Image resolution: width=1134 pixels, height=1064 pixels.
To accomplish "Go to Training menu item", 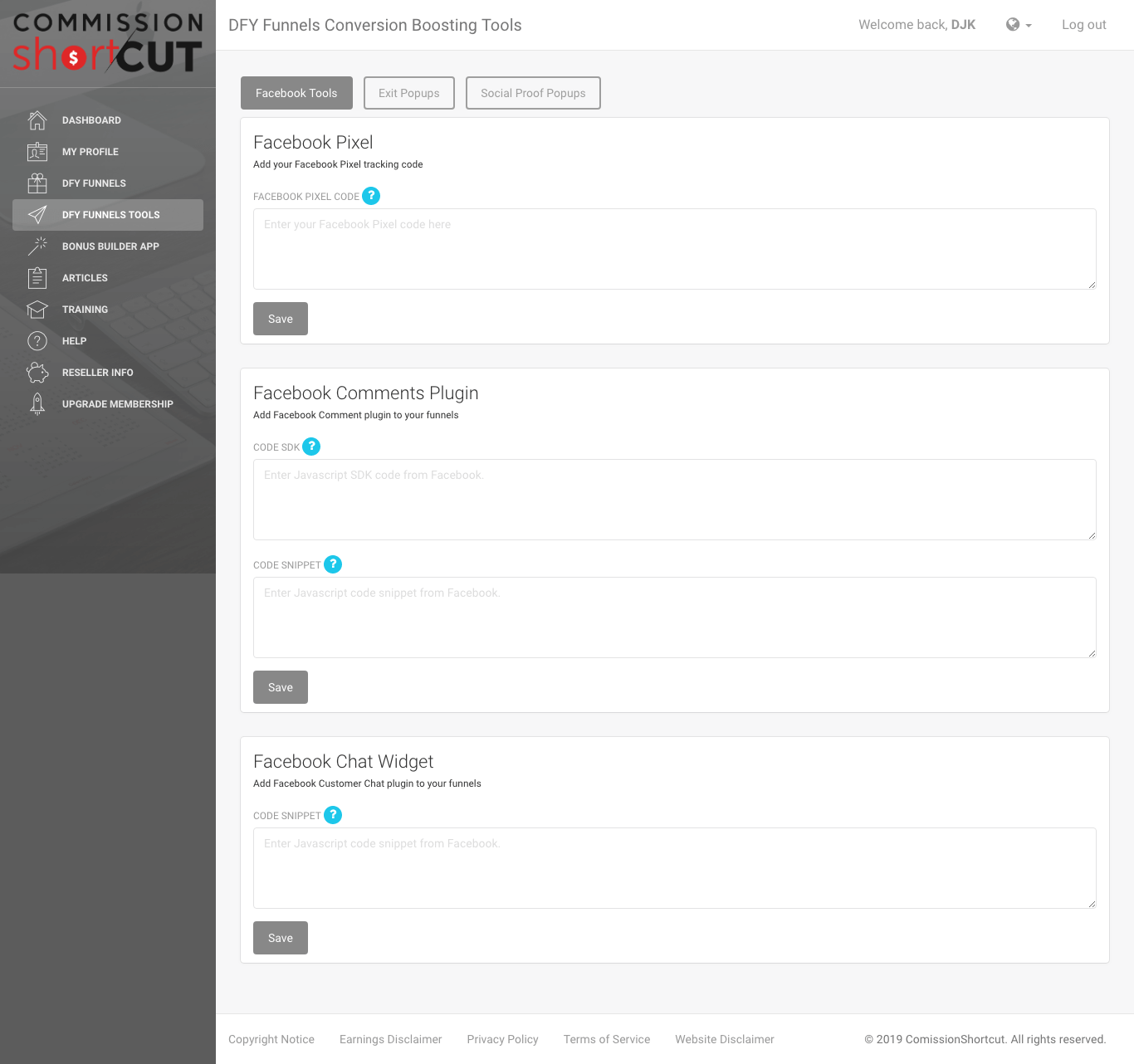I will point(108,310).
